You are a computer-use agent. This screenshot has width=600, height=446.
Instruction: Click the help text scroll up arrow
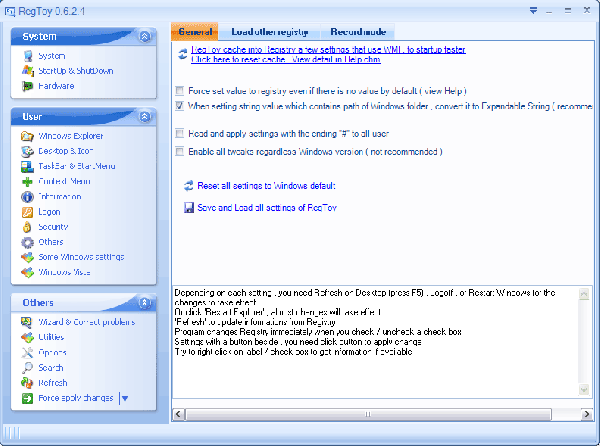[x=584, y=294]
